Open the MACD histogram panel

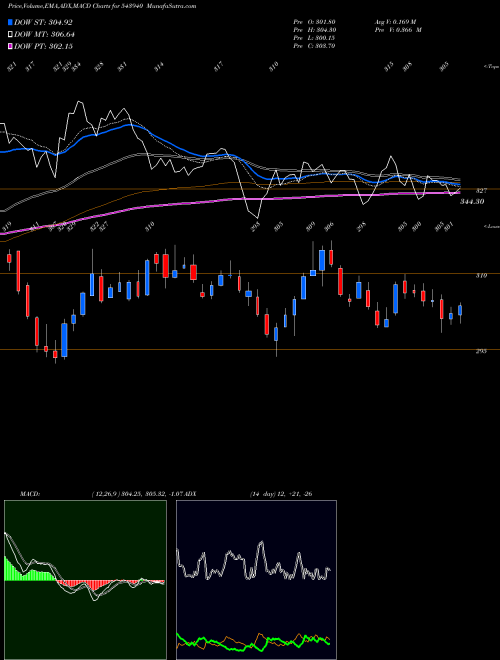(85, 580)
